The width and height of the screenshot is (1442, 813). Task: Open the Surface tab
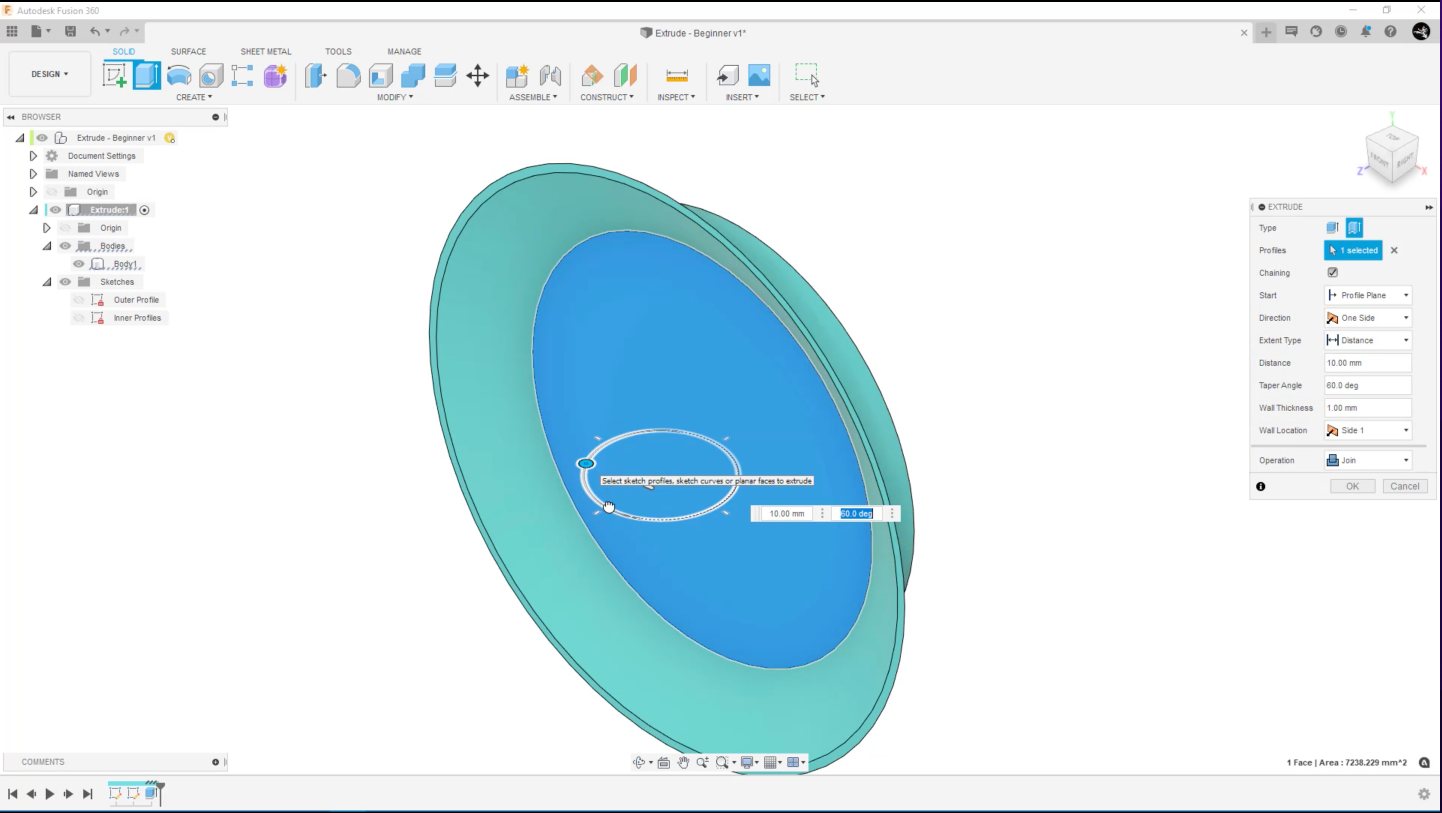pos(188,52)
